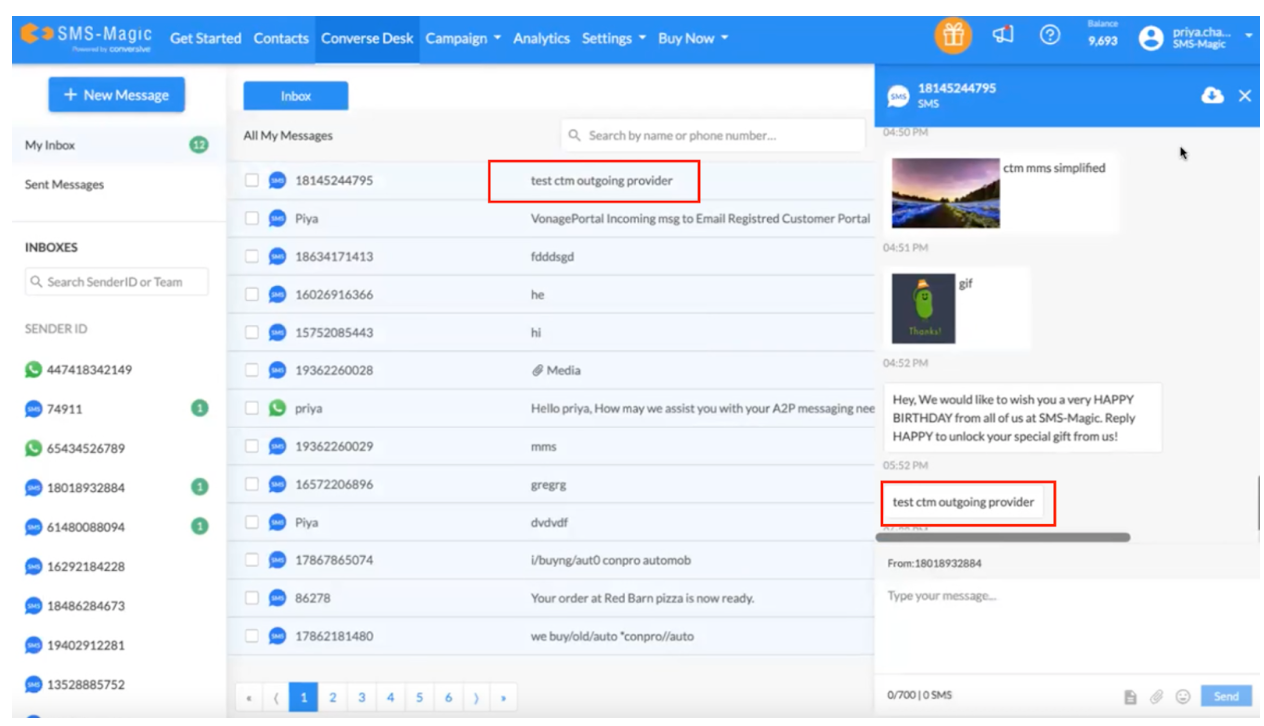Click the New Message button

116,95
